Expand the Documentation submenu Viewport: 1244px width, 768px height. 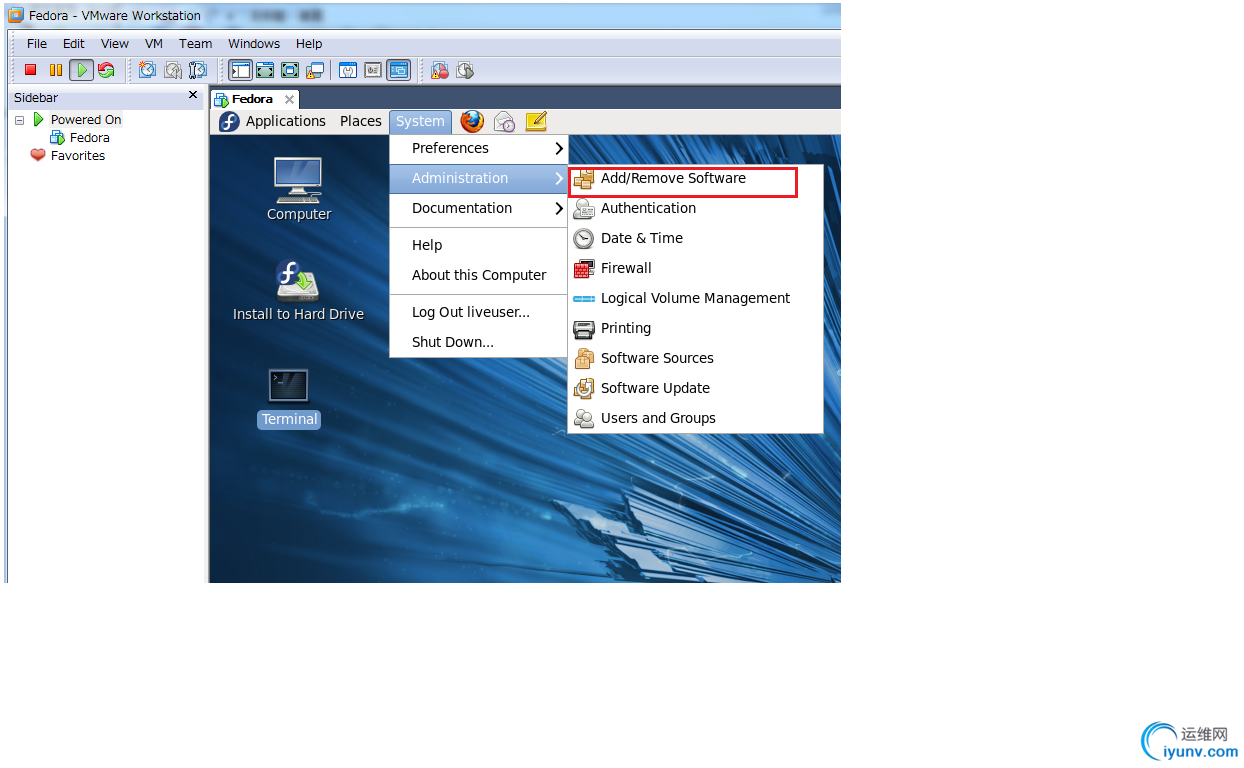pos(479,208)
